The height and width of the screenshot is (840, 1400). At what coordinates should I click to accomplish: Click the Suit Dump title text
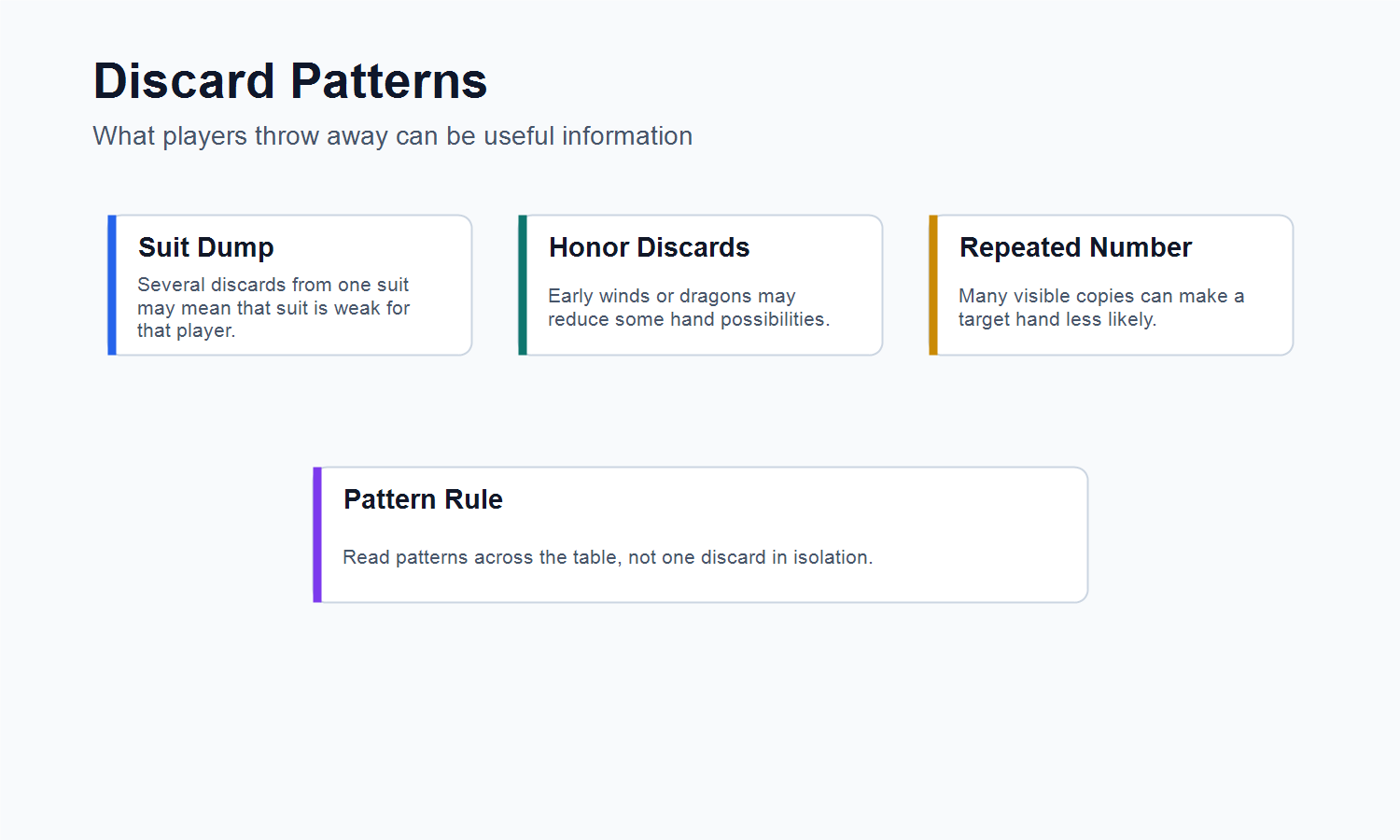point(206,247)
